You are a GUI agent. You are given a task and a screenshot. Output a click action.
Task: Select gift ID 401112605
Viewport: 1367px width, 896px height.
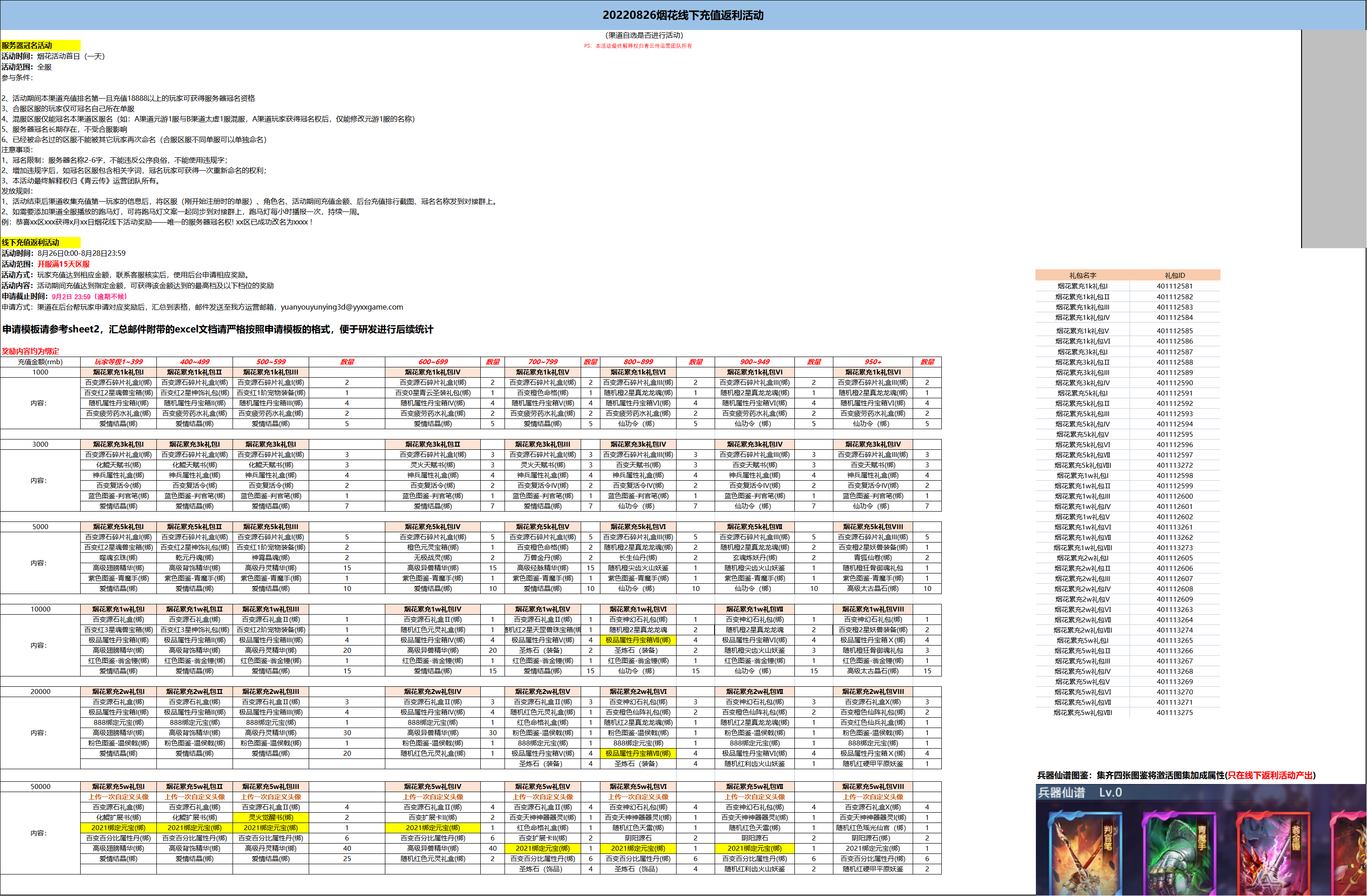(x=1175, y=558)
